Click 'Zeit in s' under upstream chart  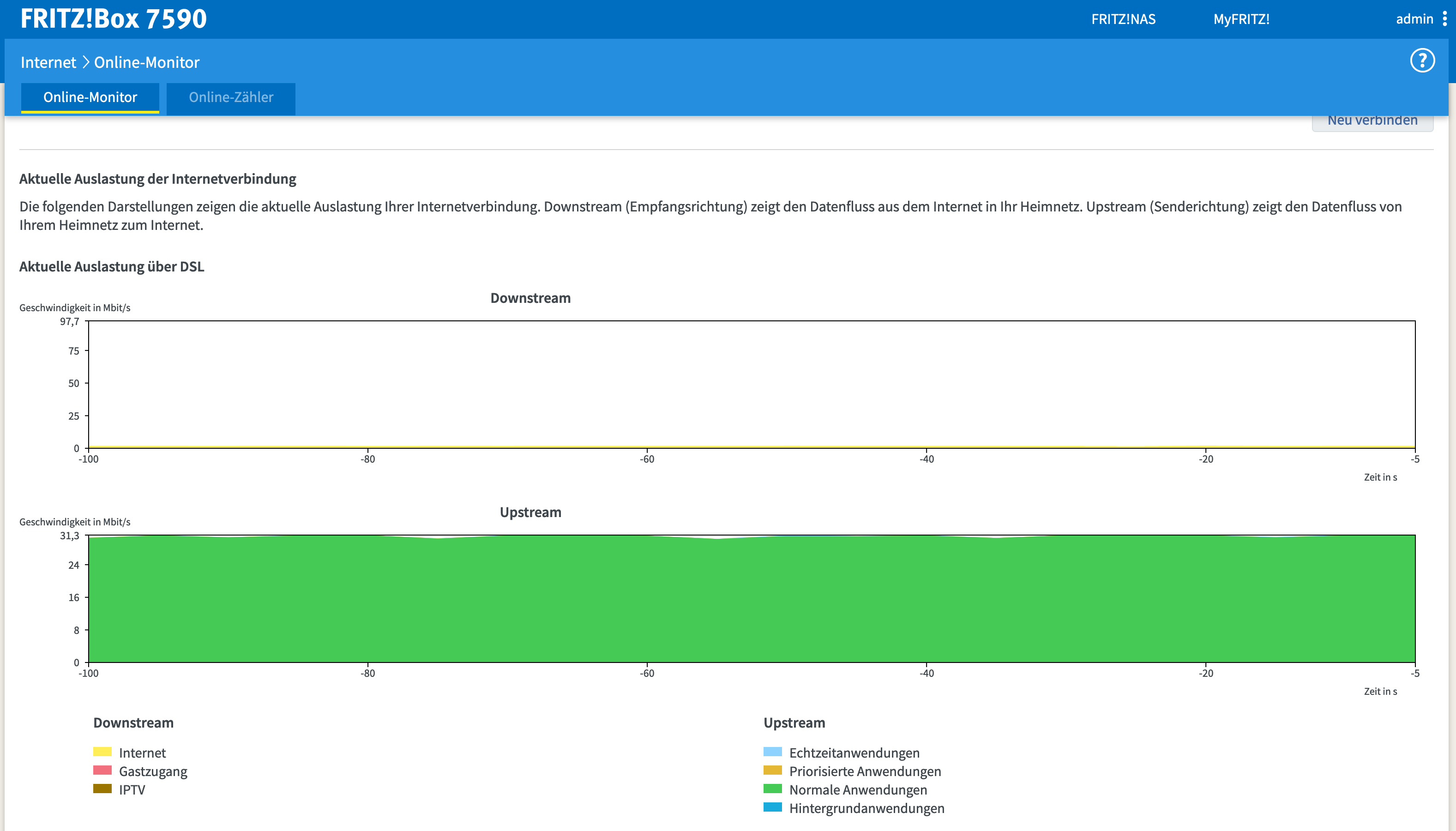1380,691
